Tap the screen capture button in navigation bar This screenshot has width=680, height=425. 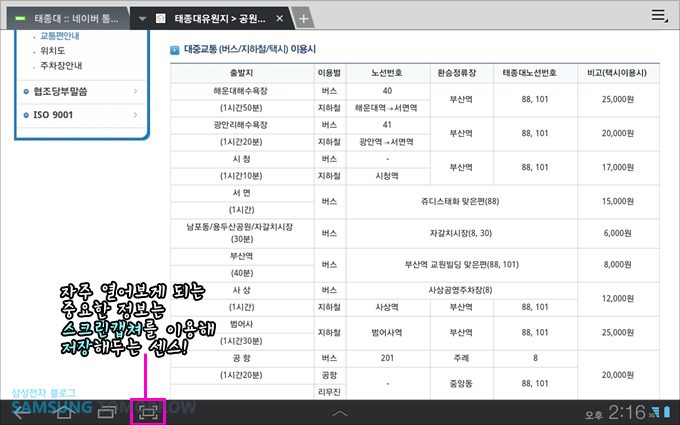click(149, 412)
